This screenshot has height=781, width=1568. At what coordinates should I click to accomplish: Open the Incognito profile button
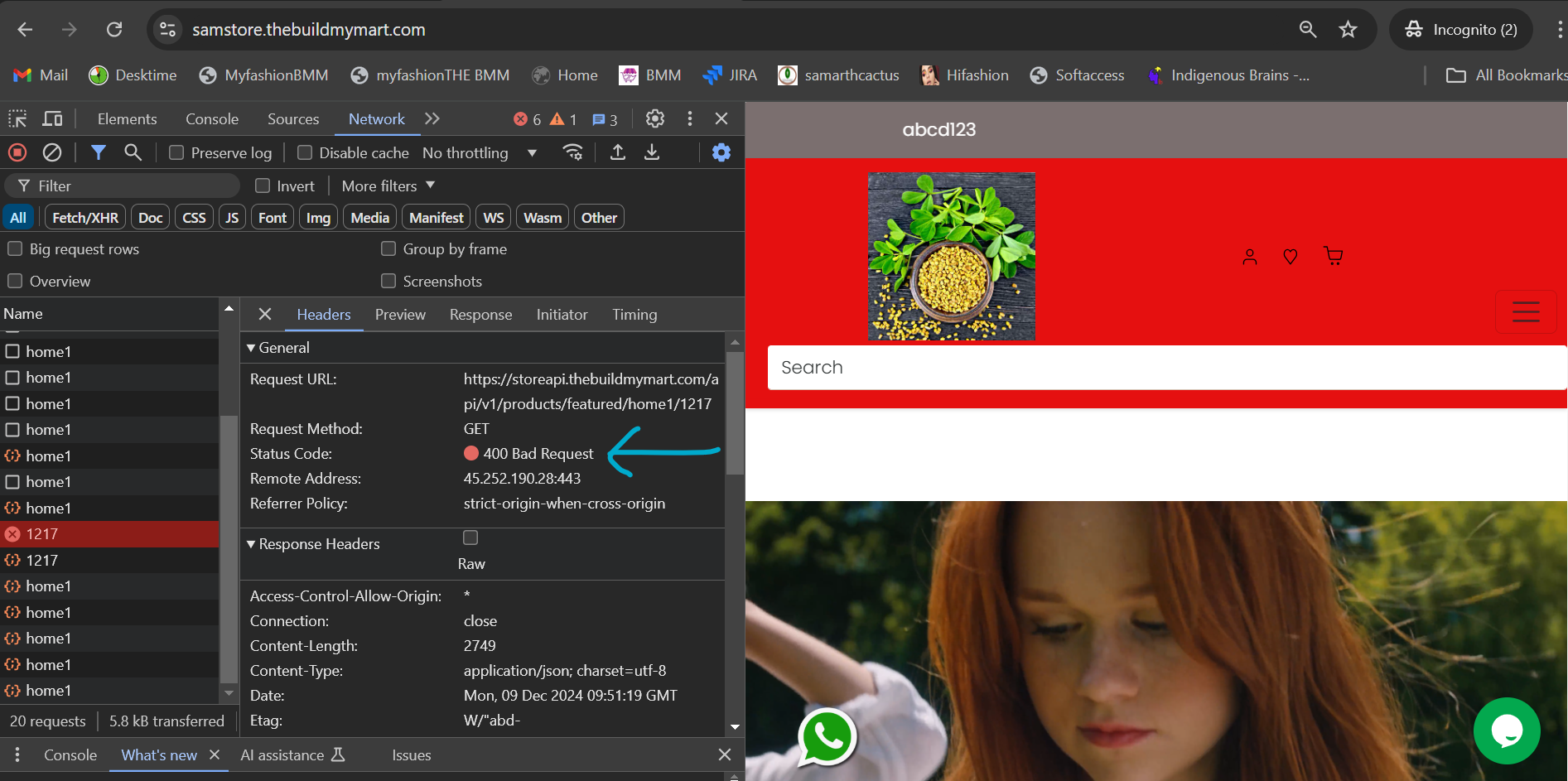(1461, 30)
